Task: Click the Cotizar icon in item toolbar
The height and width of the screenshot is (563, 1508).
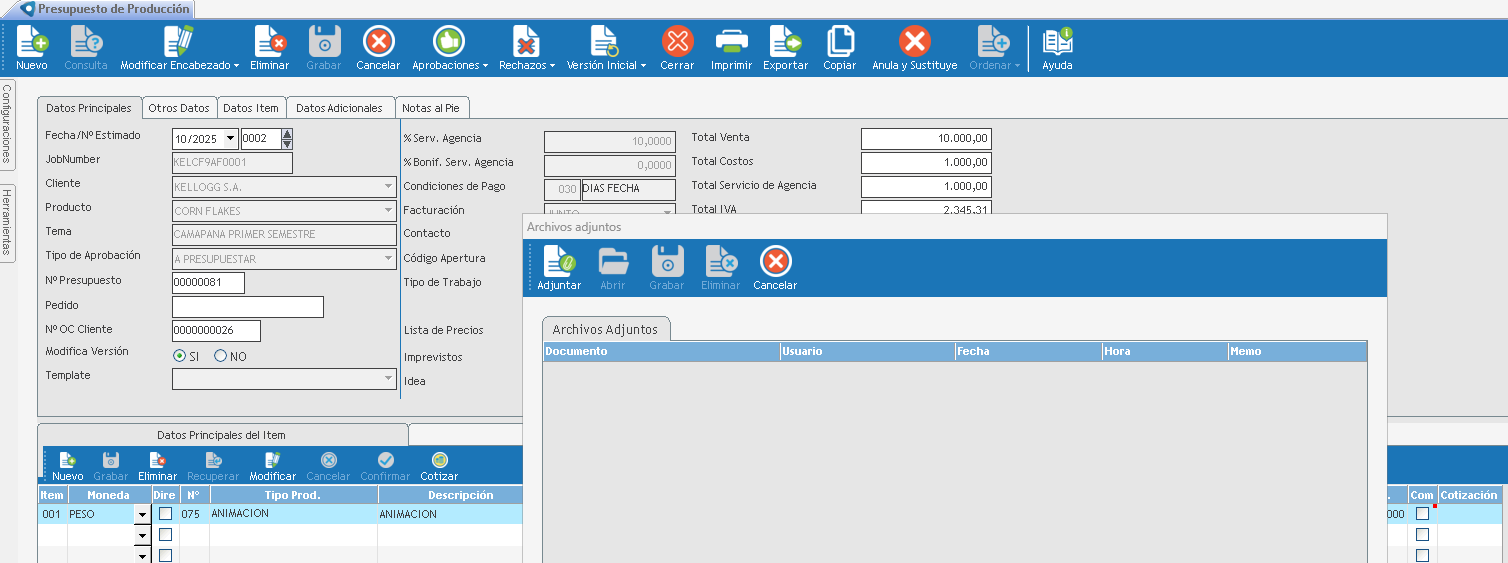Action: point(439,466)
